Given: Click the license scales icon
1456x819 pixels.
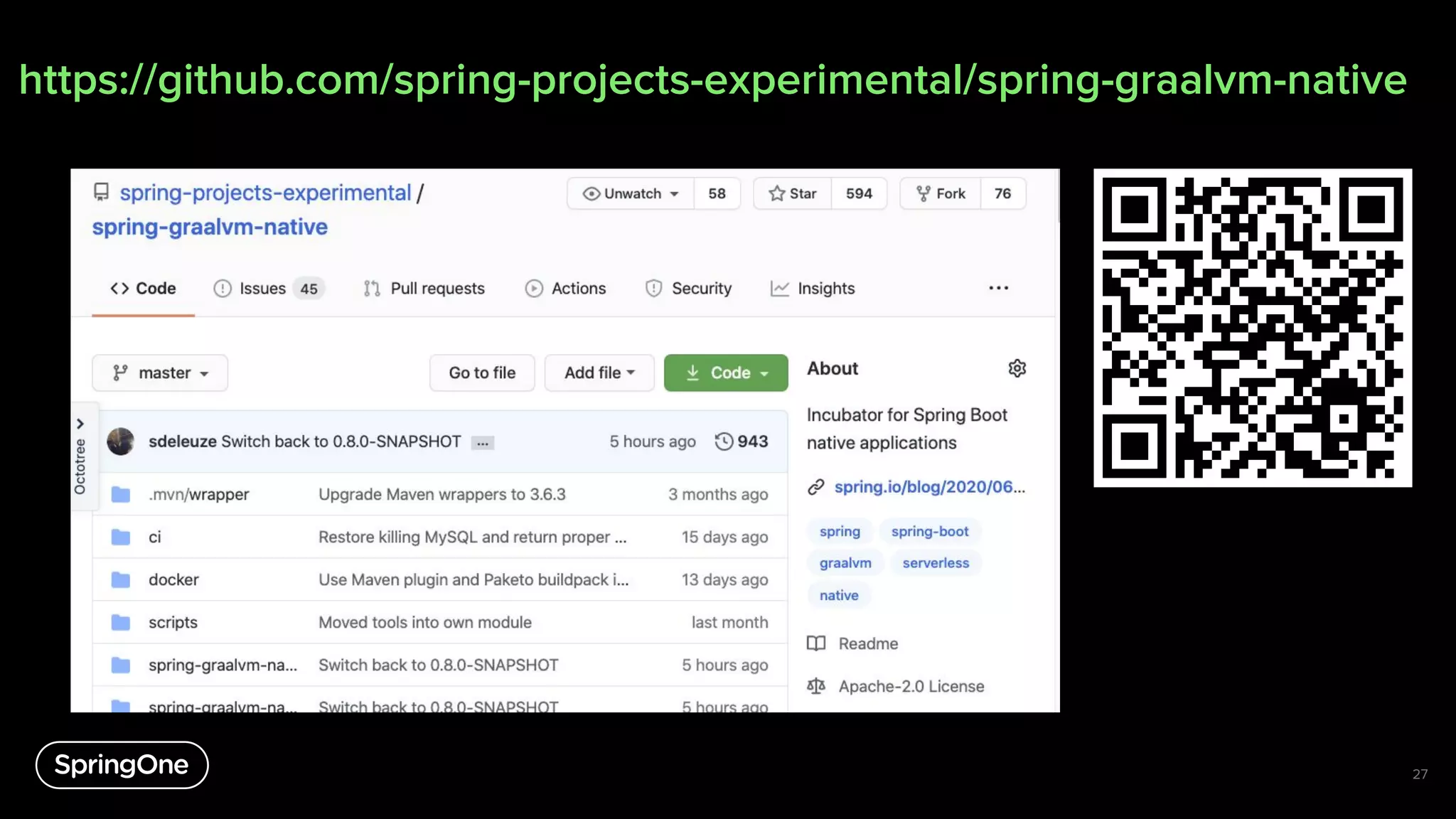Looking at the screenshot, I should (816, 686).
